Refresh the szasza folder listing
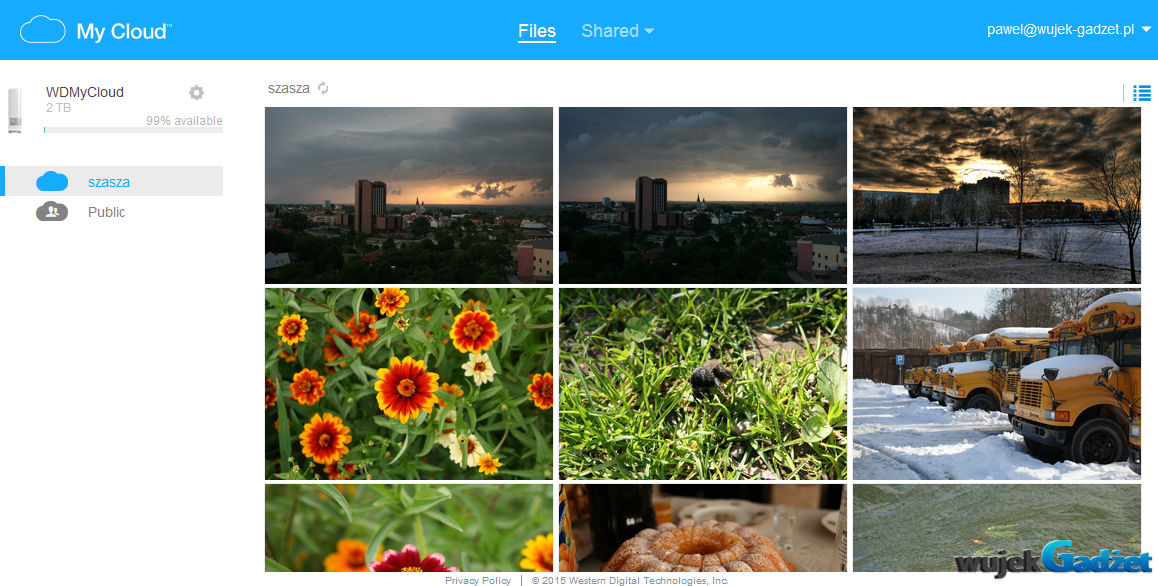The image size is (1158, 586). [323, 88]
